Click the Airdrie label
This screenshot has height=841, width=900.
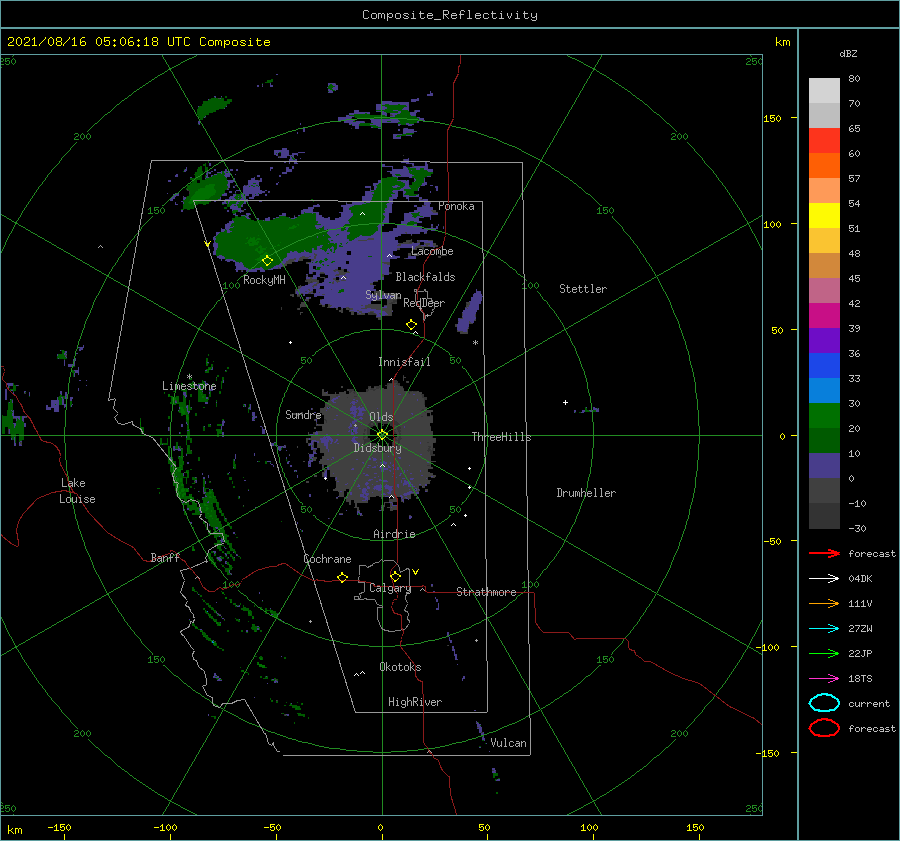coord(394,534)
